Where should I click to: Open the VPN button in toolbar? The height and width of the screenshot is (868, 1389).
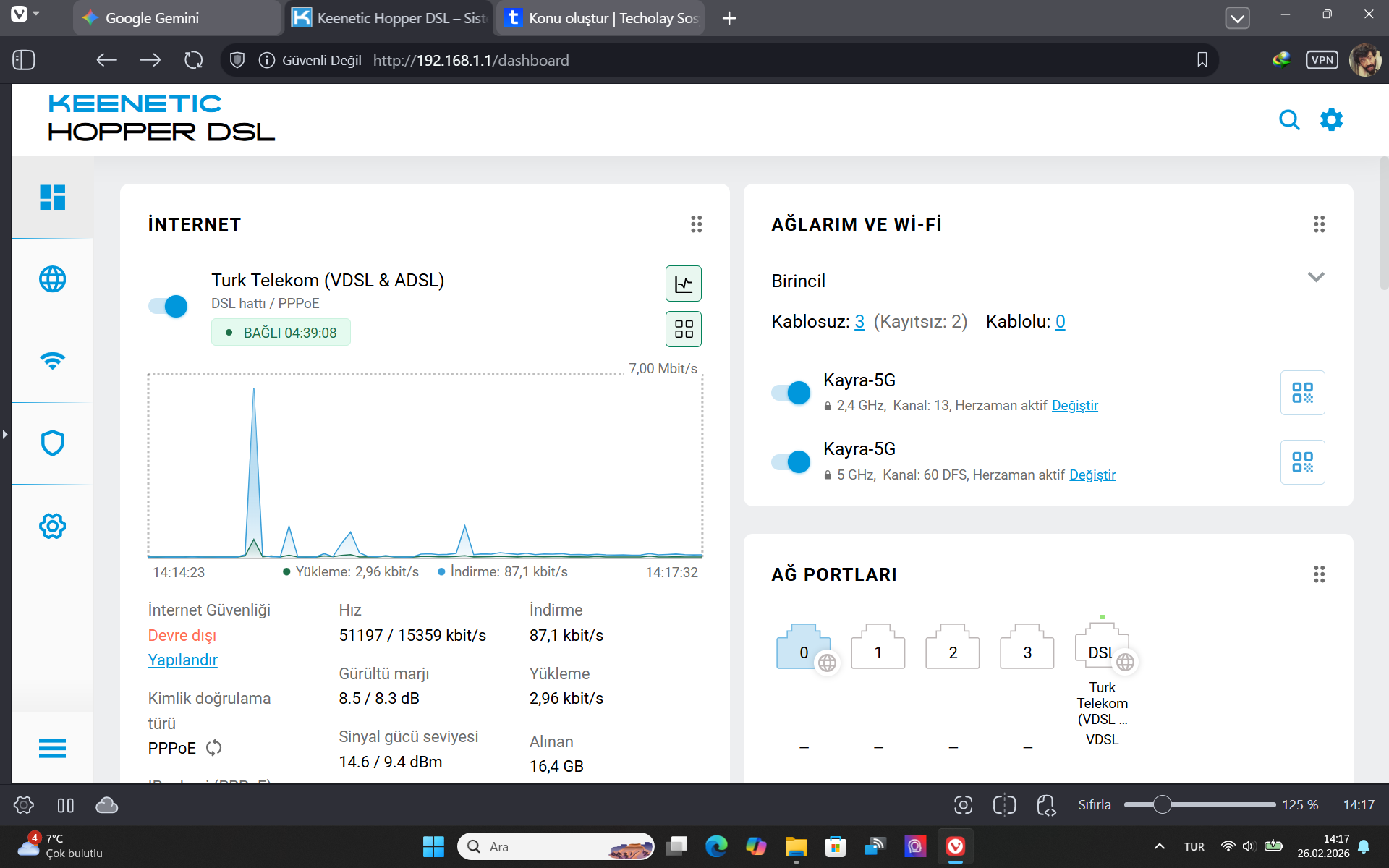[x=1322, y=60]
